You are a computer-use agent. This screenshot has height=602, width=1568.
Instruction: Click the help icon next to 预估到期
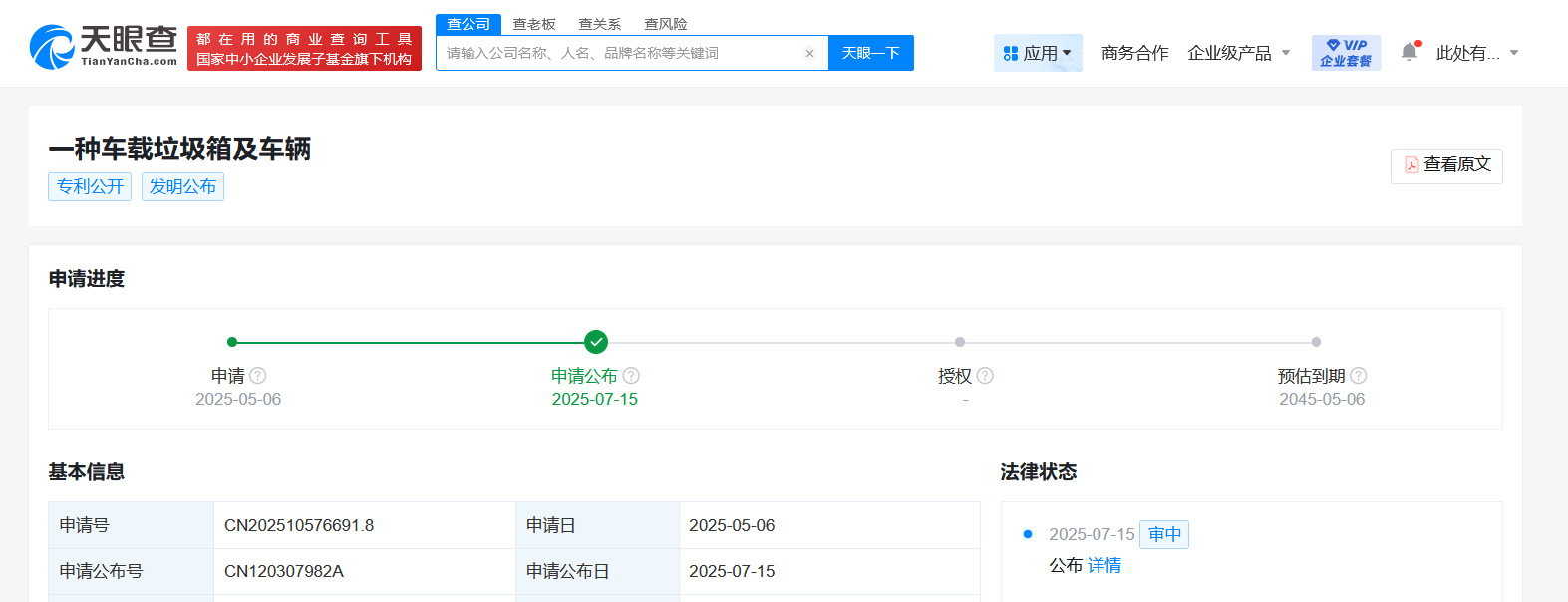(x=1358, y=376)
